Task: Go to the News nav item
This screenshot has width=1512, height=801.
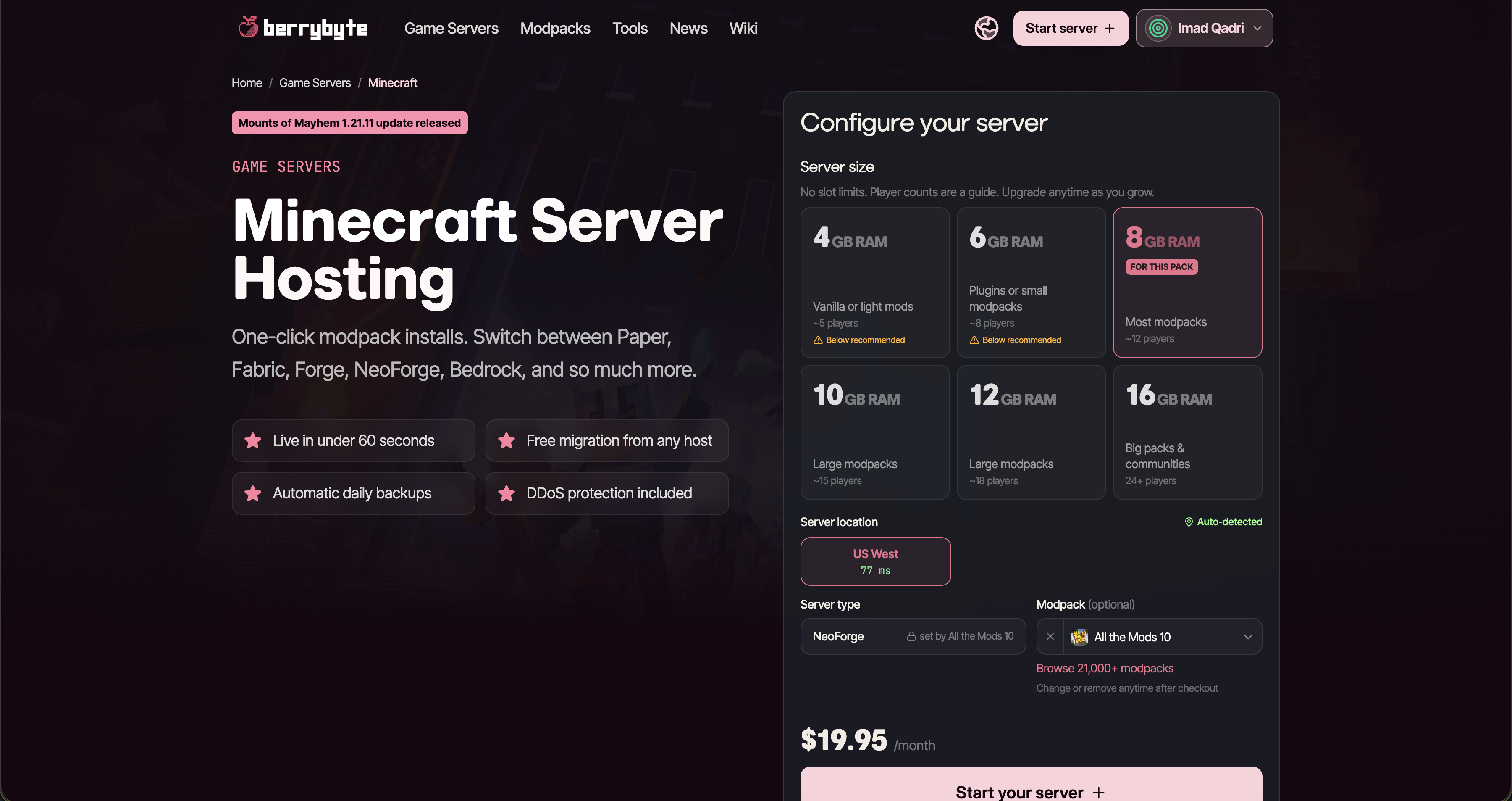Action: (x=688, y=28)
